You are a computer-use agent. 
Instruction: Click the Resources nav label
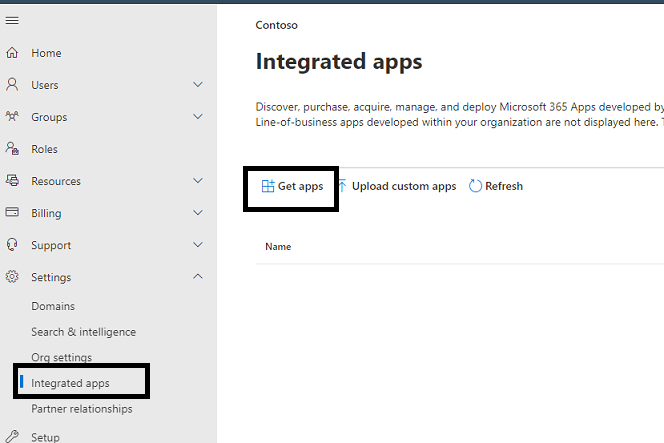click(x=56, y=181)
